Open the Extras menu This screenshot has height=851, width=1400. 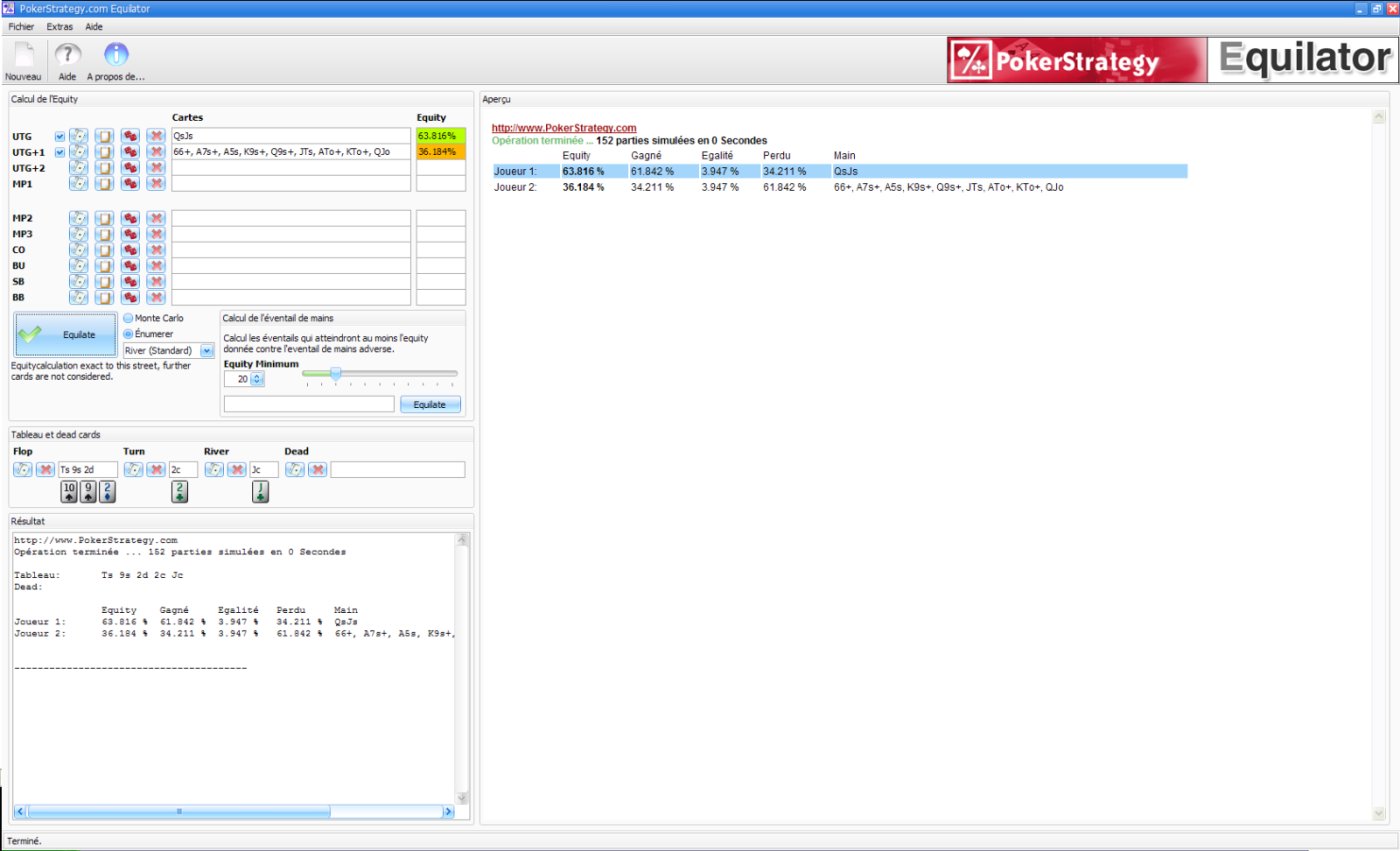[x=59, y=27]
